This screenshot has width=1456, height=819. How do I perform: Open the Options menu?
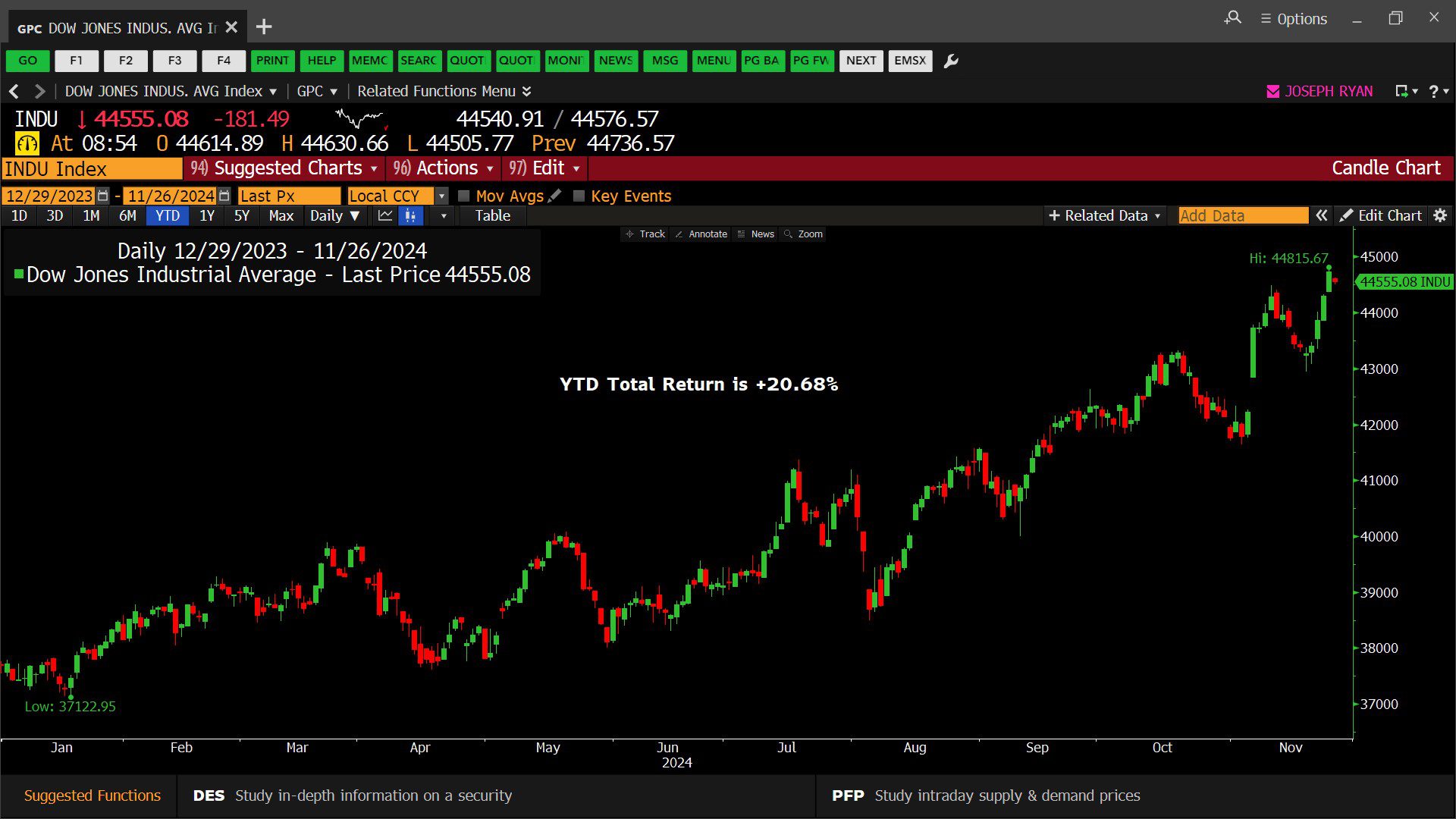click(x=1294, y=18)
